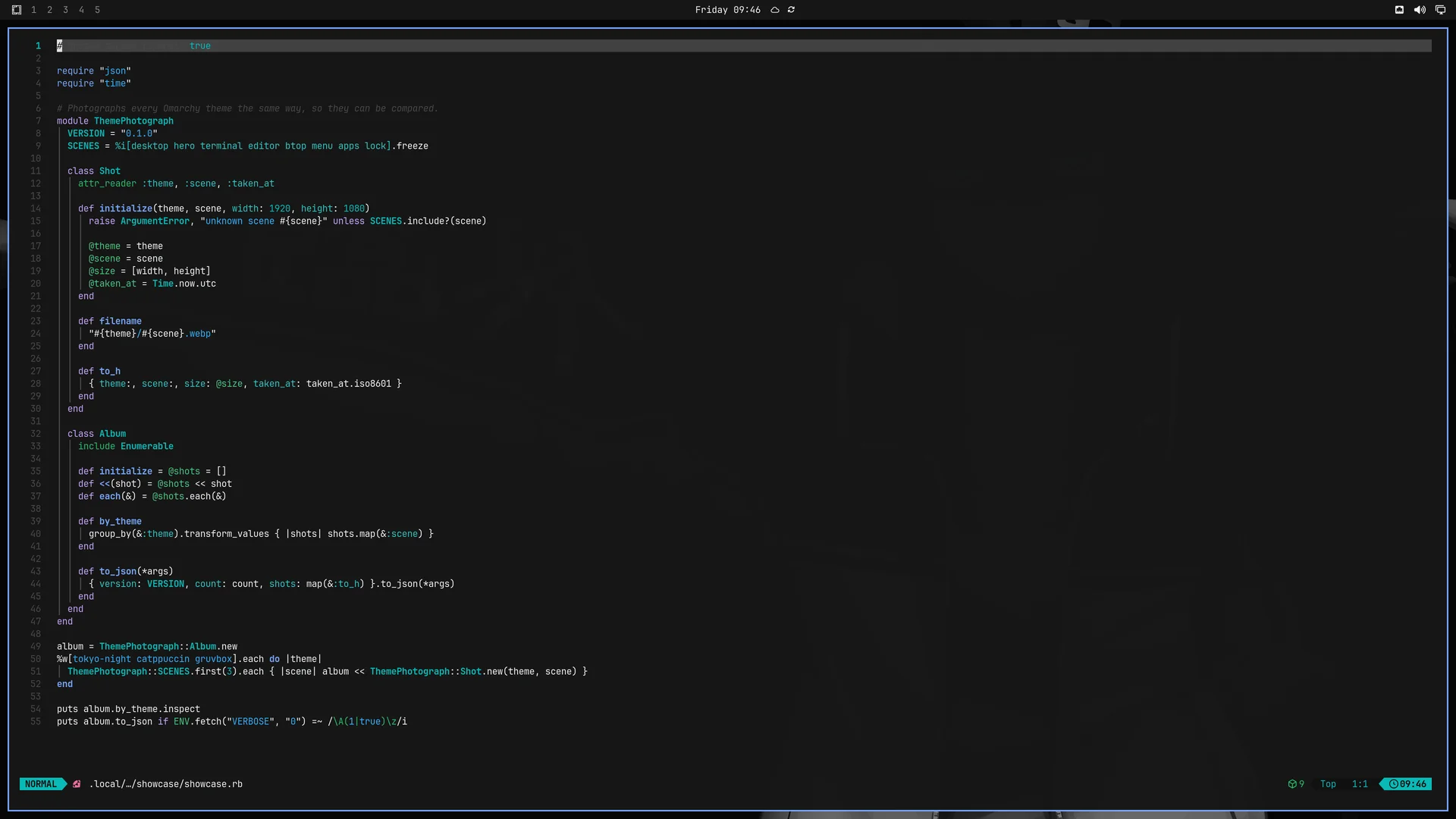Click the Friday 09:46 clock in top bar

(x=727, y=10)
